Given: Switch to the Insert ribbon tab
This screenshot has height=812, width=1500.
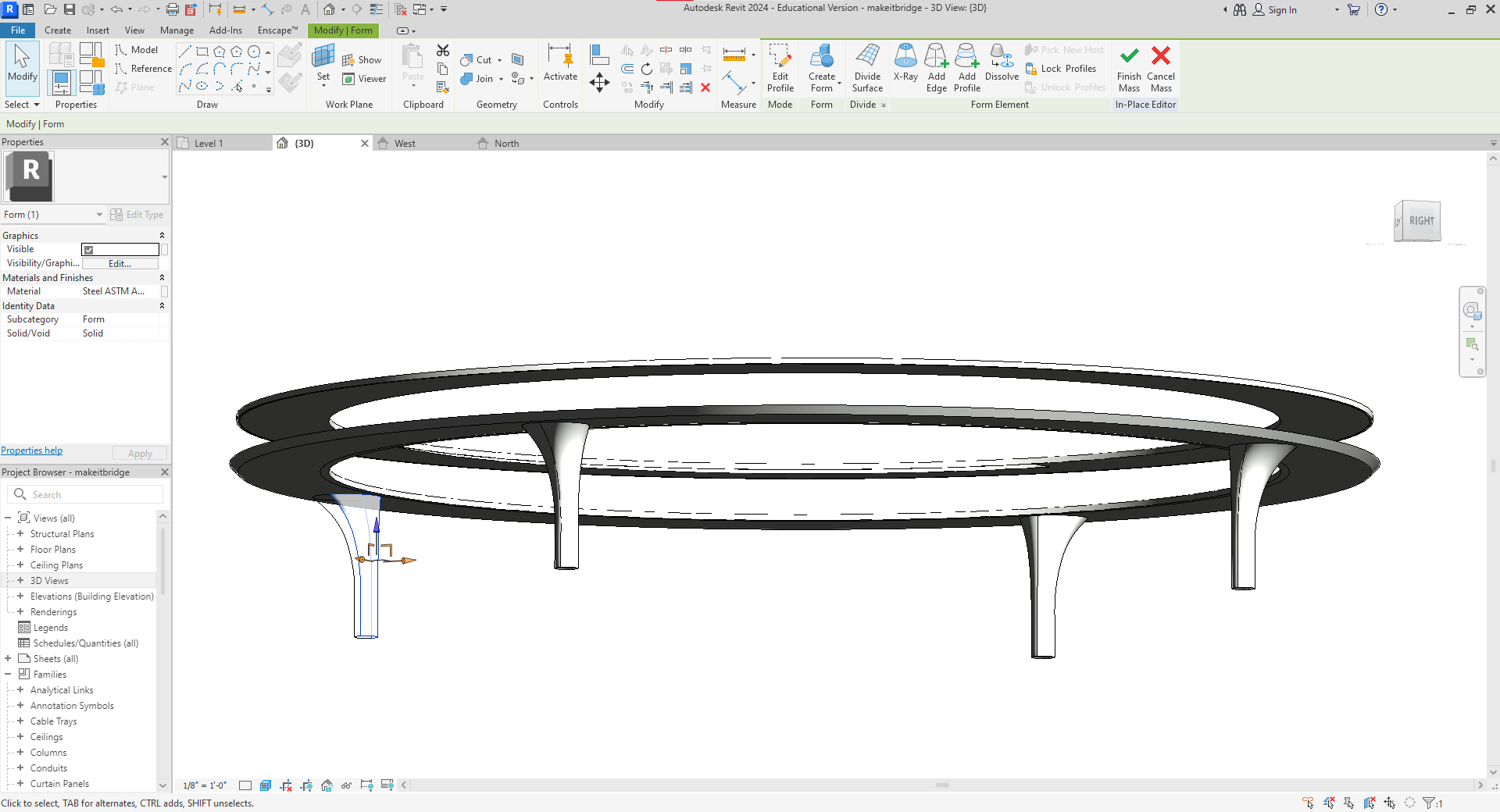Looking at the screenshot, I should point(98,30).
